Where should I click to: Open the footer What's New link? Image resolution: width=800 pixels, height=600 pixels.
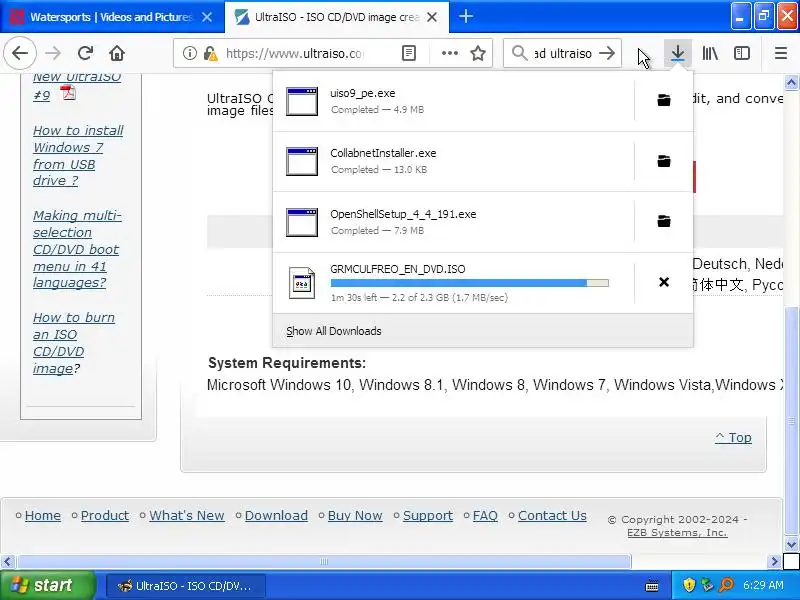(x=187, y=516)
